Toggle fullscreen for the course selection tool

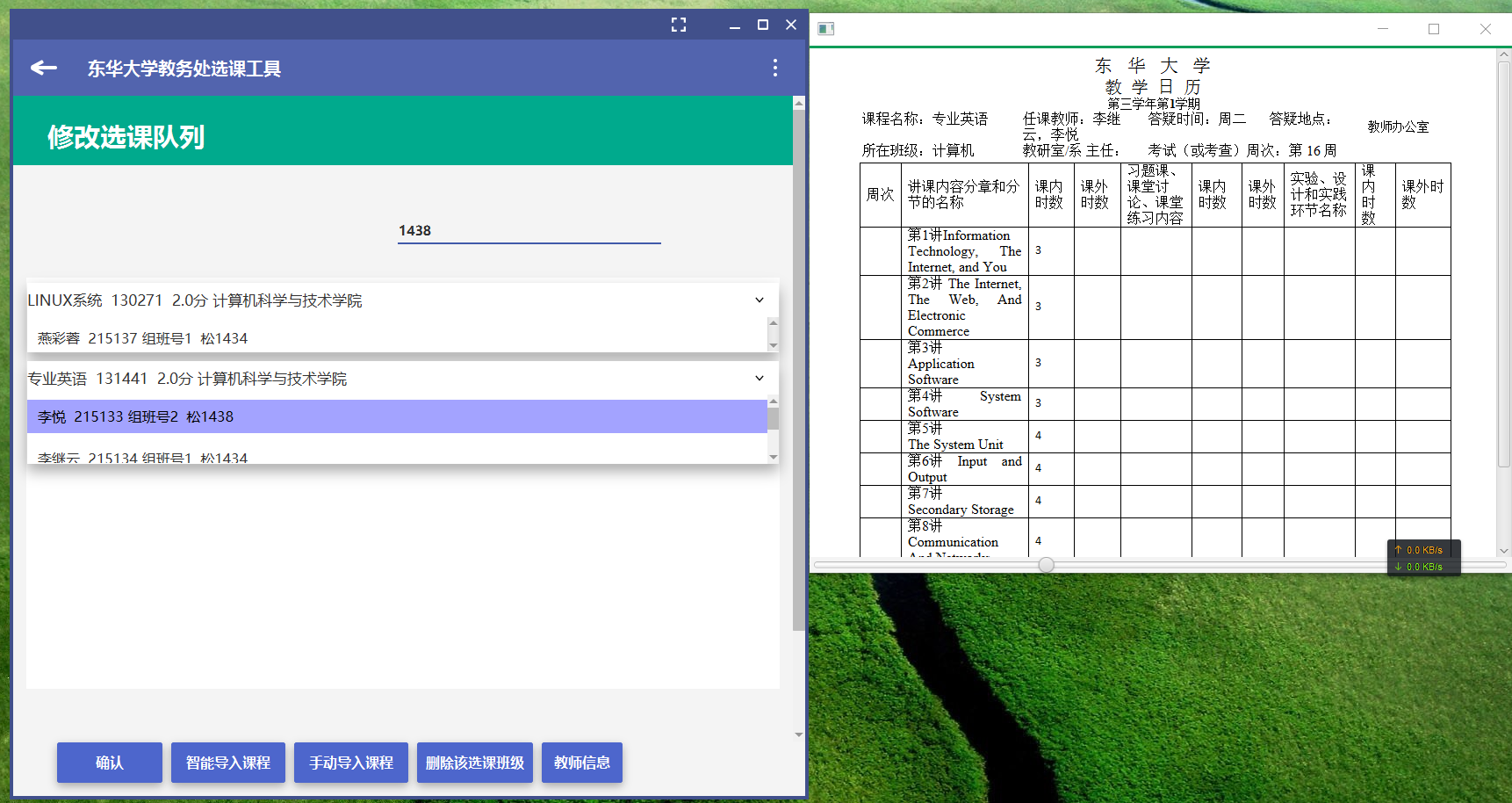tap(679, 25)
